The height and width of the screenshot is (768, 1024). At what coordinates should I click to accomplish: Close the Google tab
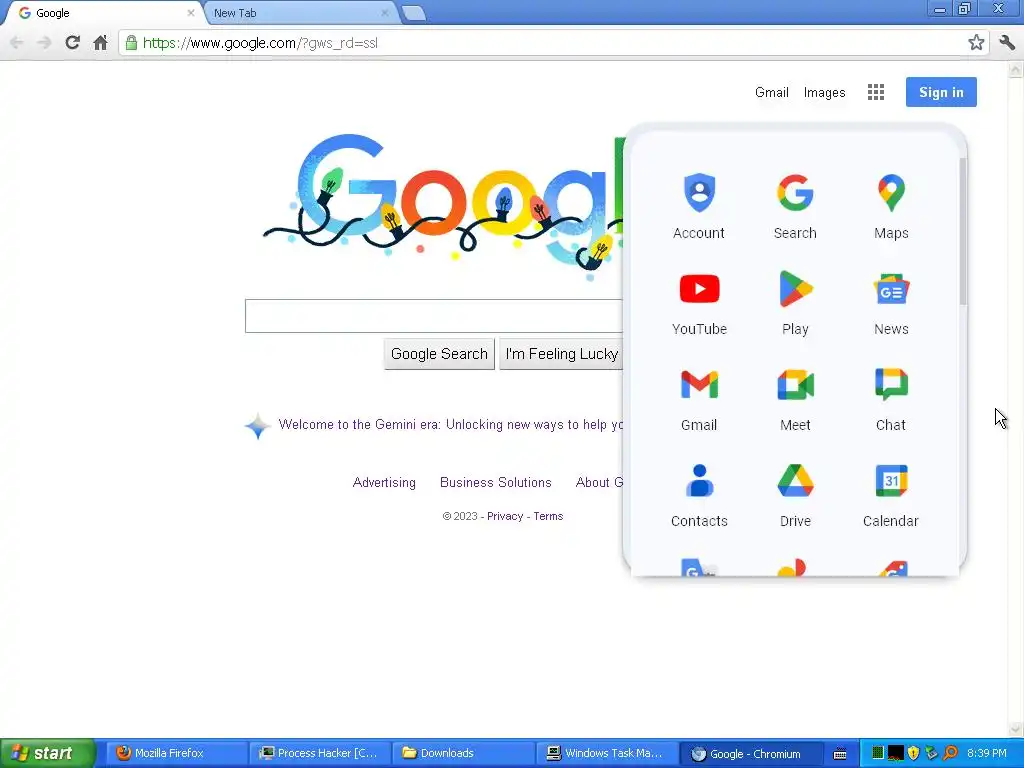[191, 13]
